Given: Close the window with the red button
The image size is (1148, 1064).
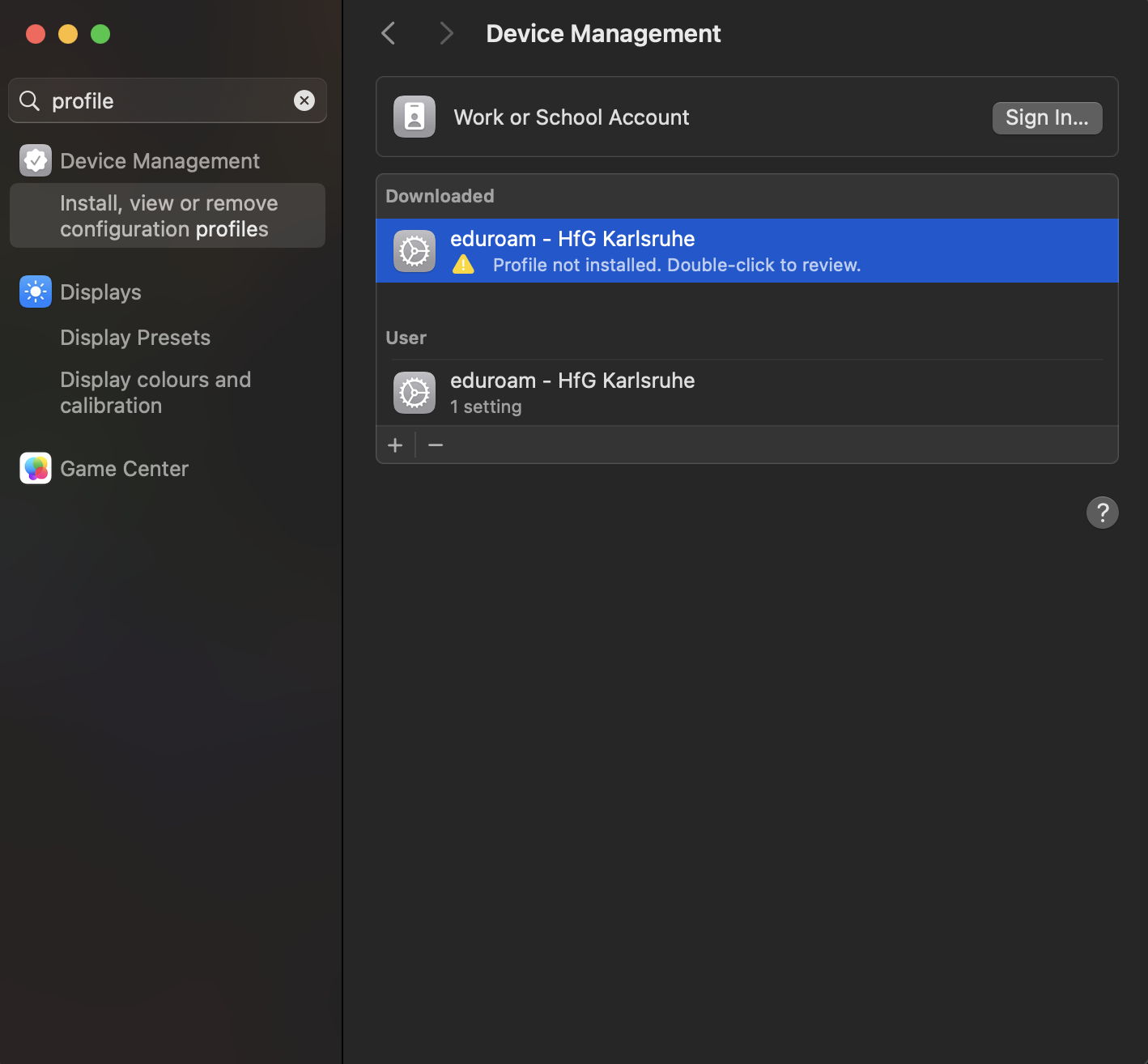Looking at the screenshot, I should click(x=36, y=34).
